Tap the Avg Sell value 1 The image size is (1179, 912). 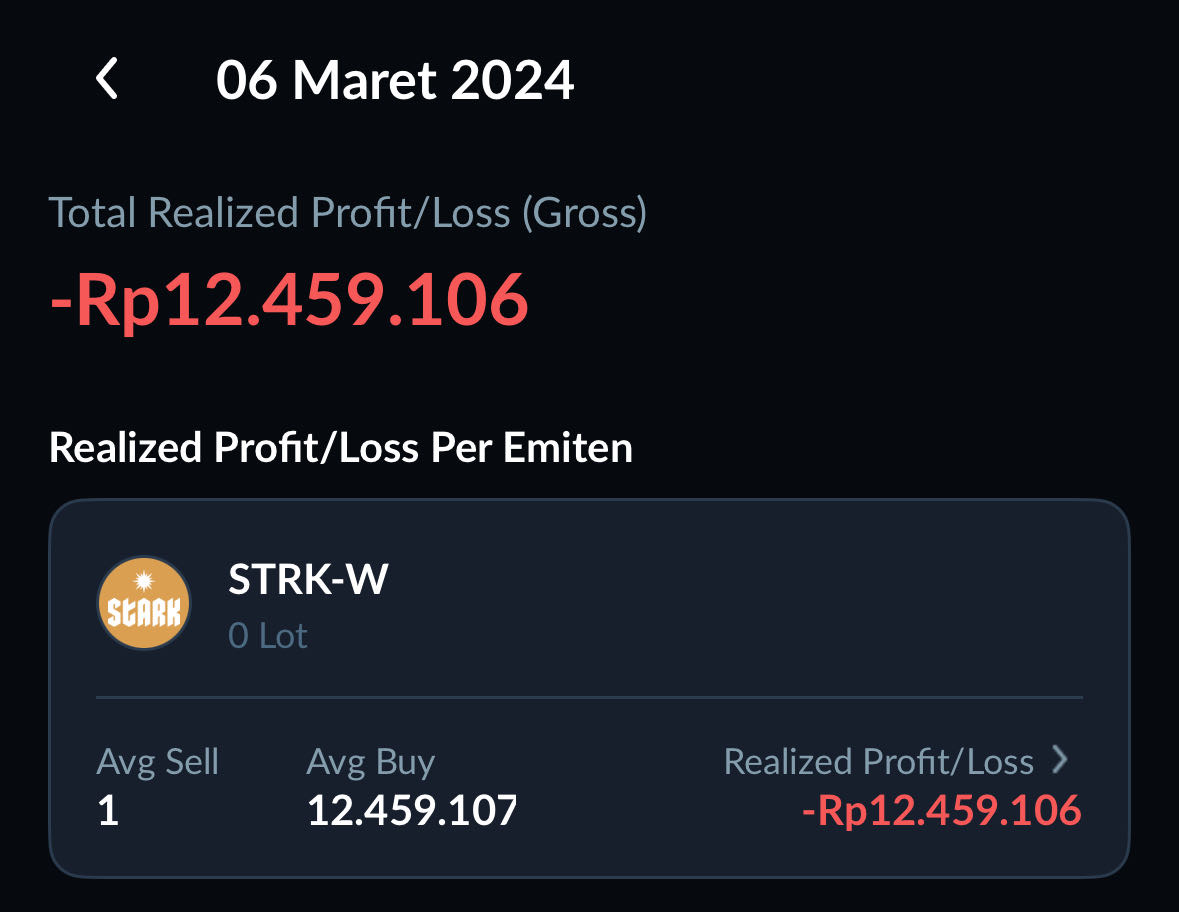point(108,810)
